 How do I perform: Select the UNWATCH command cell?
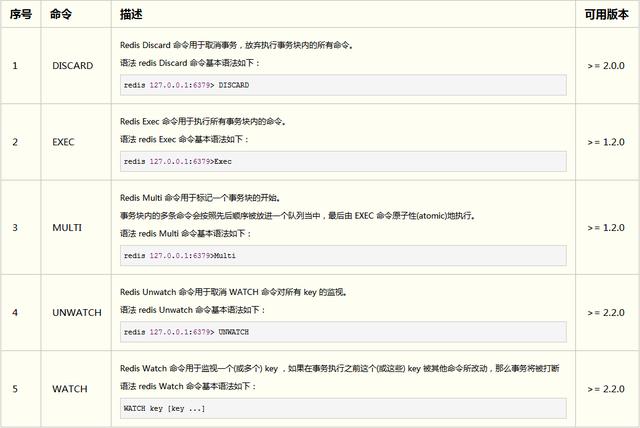tap(77, 313)
